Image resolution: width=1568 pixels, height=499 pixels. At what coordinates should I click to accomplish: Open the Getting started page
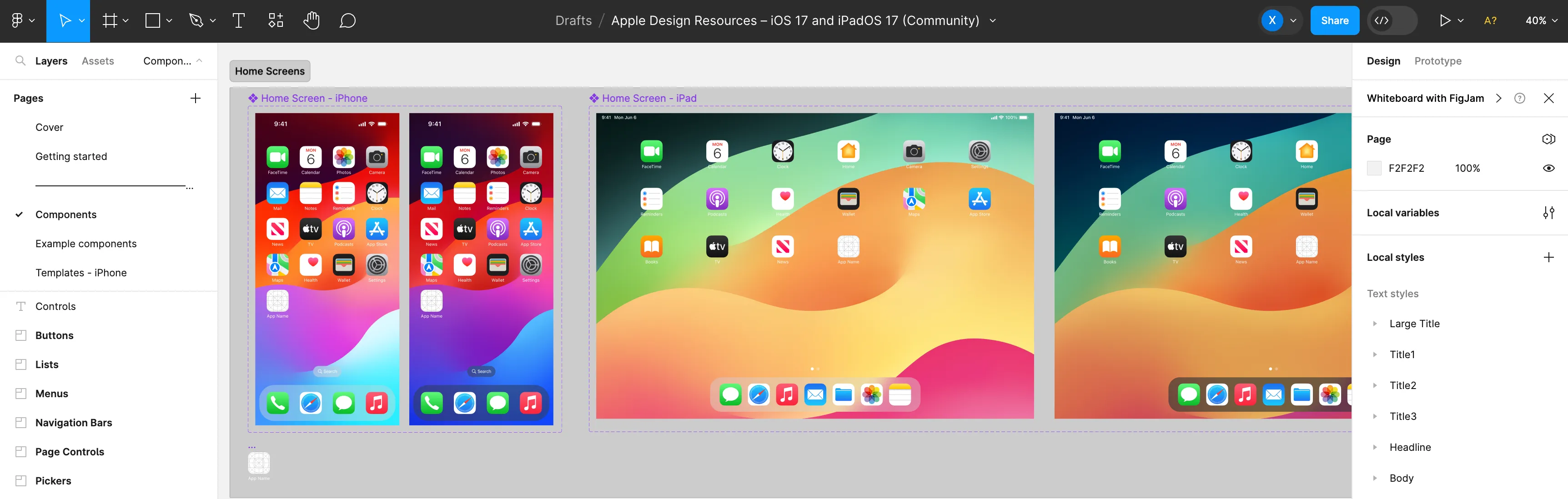click(71, 156)
